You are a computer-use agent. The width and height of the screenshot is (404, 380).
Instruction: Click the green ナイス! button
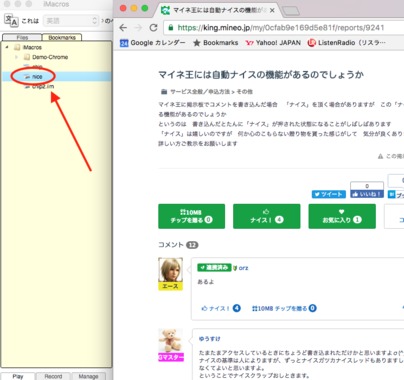[x=267, y=216]
